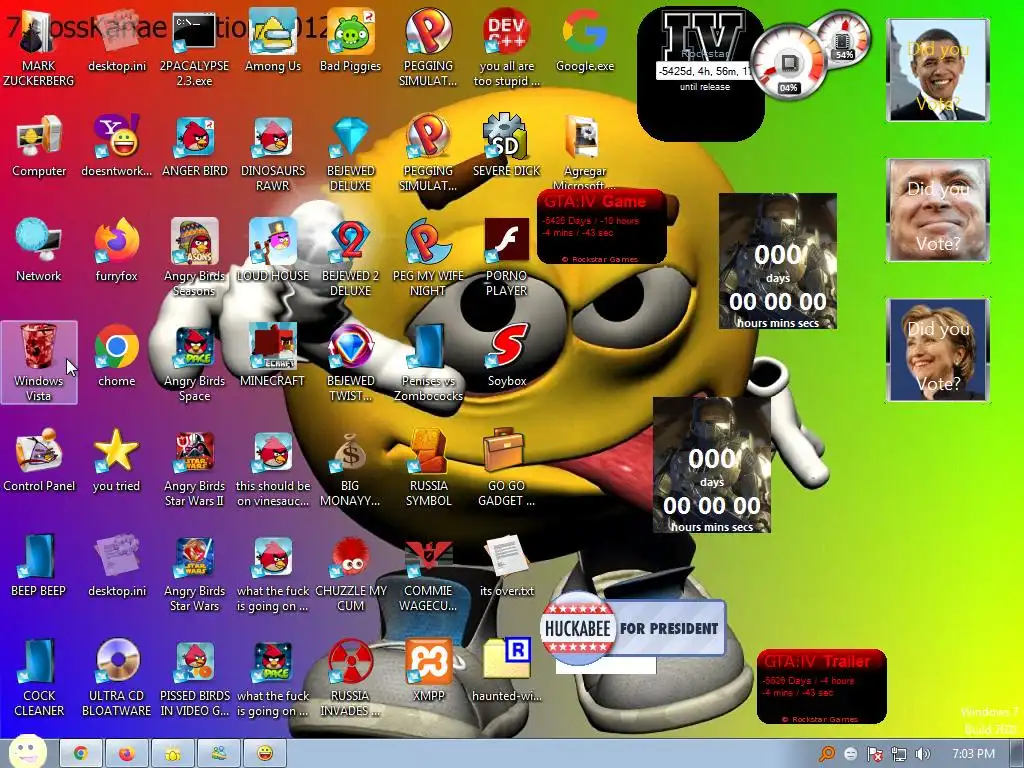Select the LOUD HOUSE shortcut
The height and width of the screenshot is (768, 1024).
273,251
